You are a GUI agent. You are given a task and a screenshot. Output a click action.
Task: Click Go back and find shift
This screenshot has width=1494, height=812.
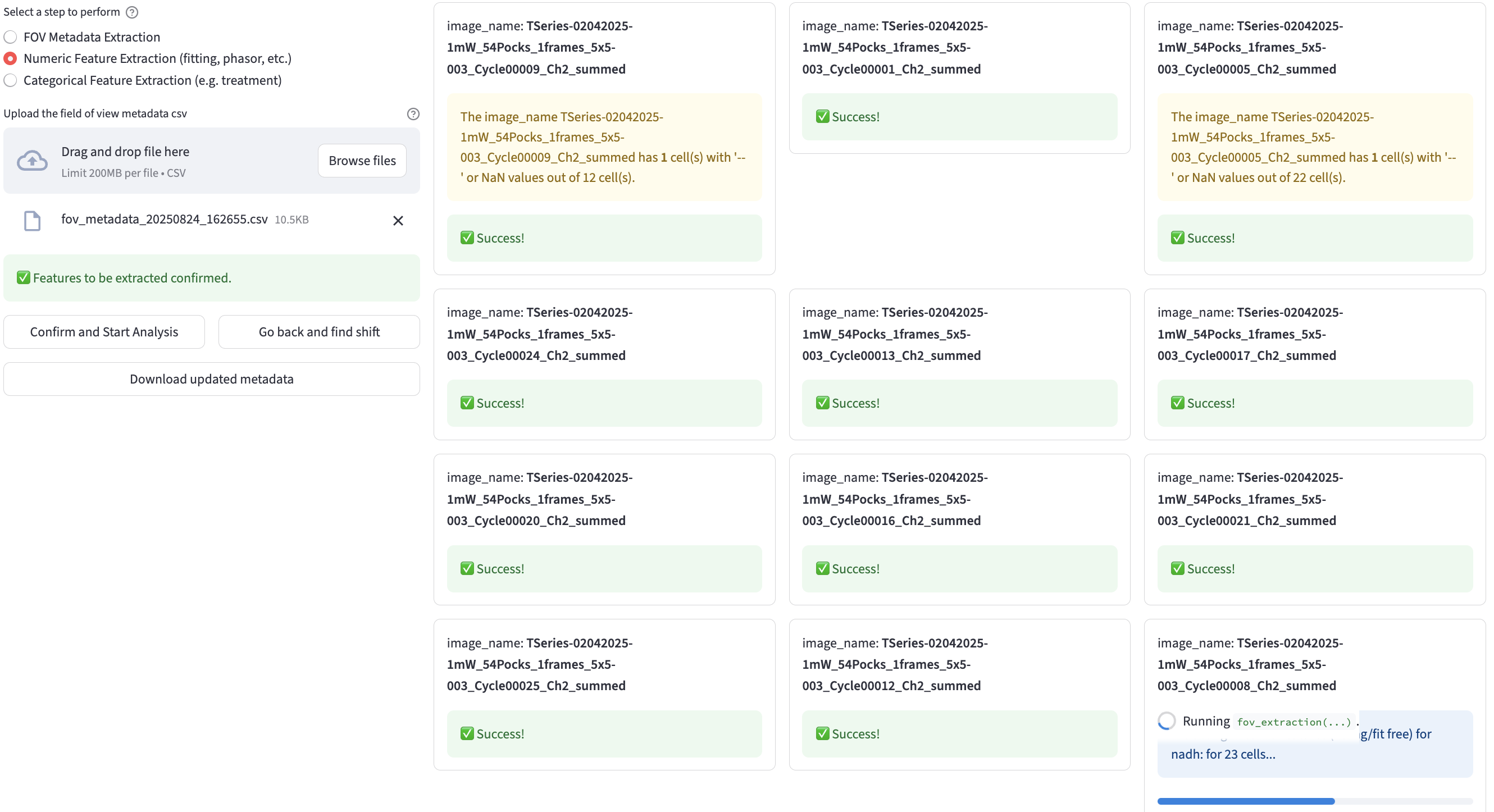tap(319, 332)
